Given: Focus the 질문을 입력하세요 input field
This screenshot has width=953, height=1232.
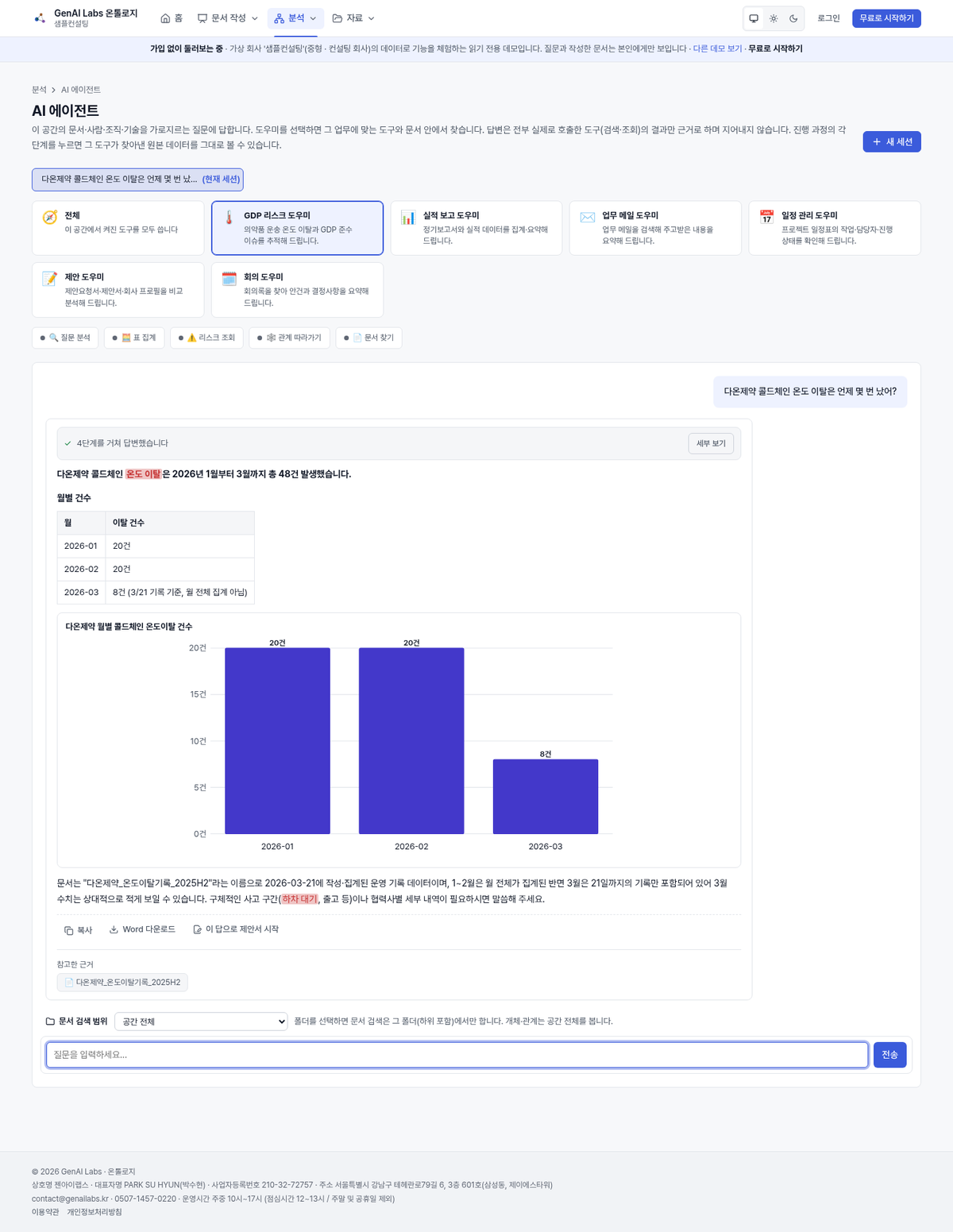Looking at the screenshot, I should click(457, 1055).
